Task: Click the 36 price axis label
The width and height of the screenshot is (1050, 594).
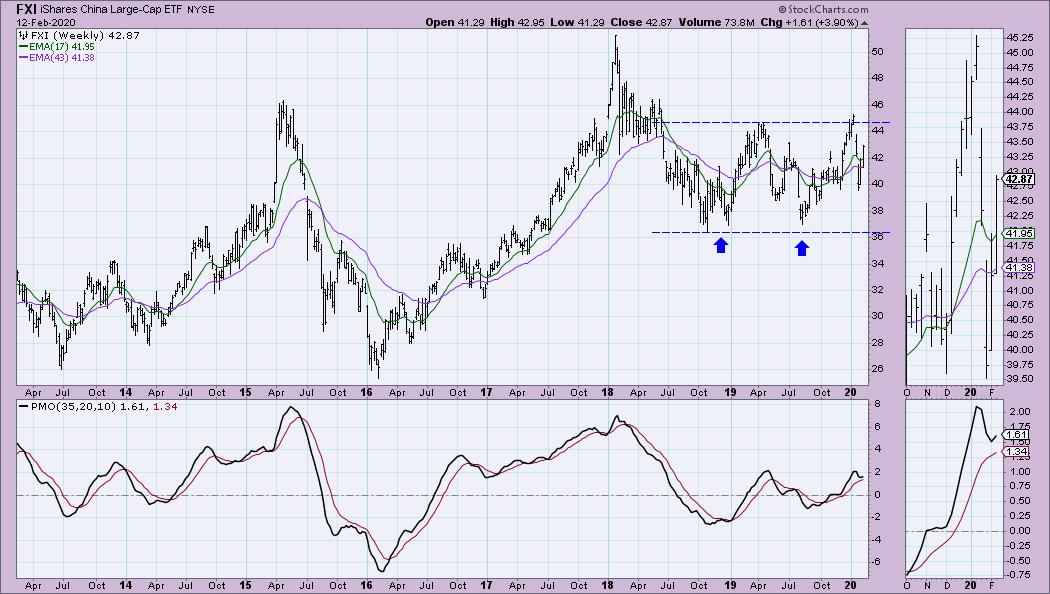Action: click(877, 236)
